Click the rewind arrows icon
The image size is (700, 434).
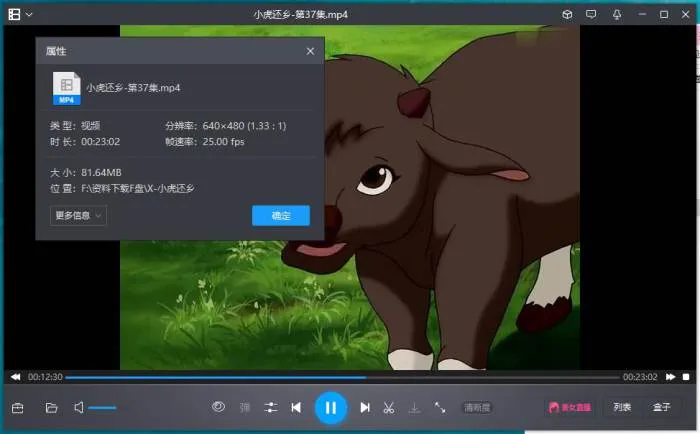coord(16,377)
